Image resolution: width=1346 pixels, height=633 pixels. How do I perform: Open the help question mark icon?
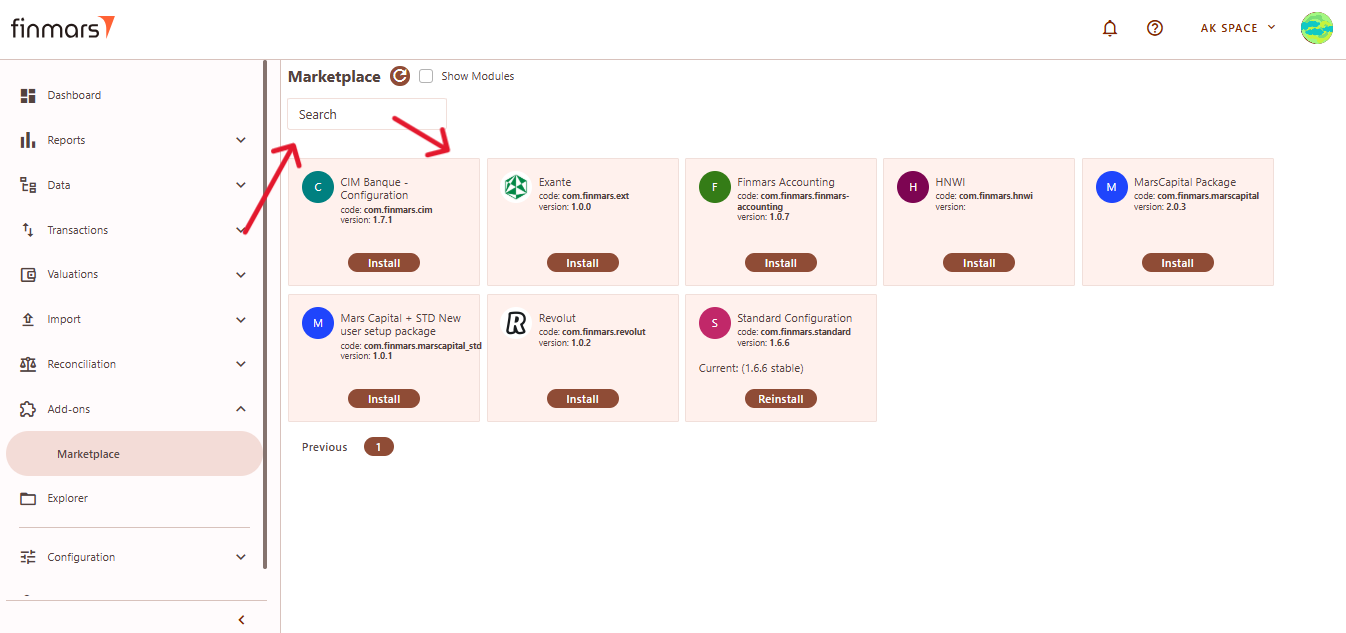[x=1154, y=28]
